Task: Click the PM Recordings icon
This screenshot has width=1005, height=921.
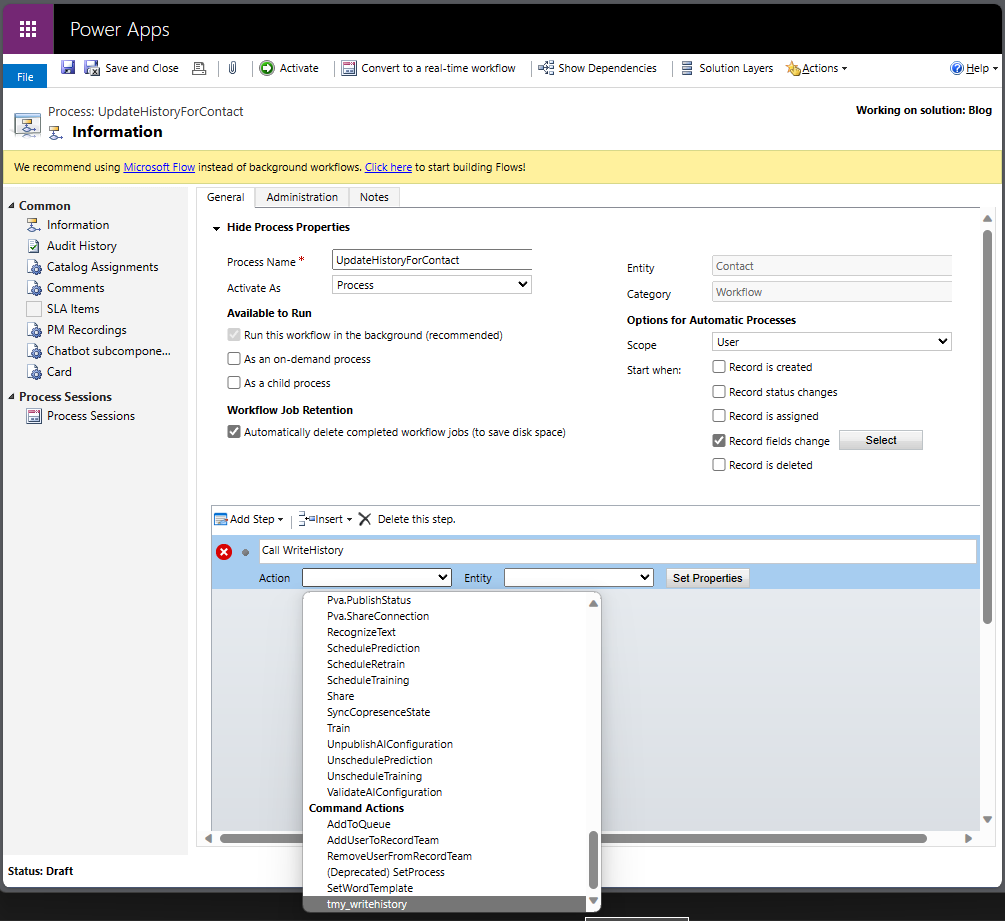Action: [x=34, y=330]
